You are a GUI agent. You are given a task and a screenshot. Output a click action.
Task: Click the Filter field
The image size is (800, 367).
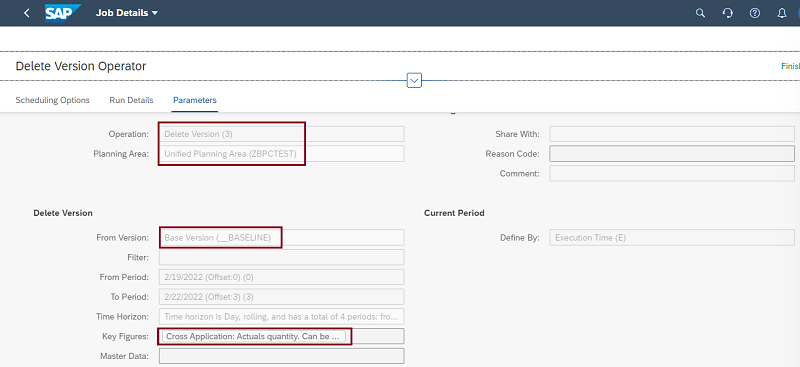[x=282, y=257]
